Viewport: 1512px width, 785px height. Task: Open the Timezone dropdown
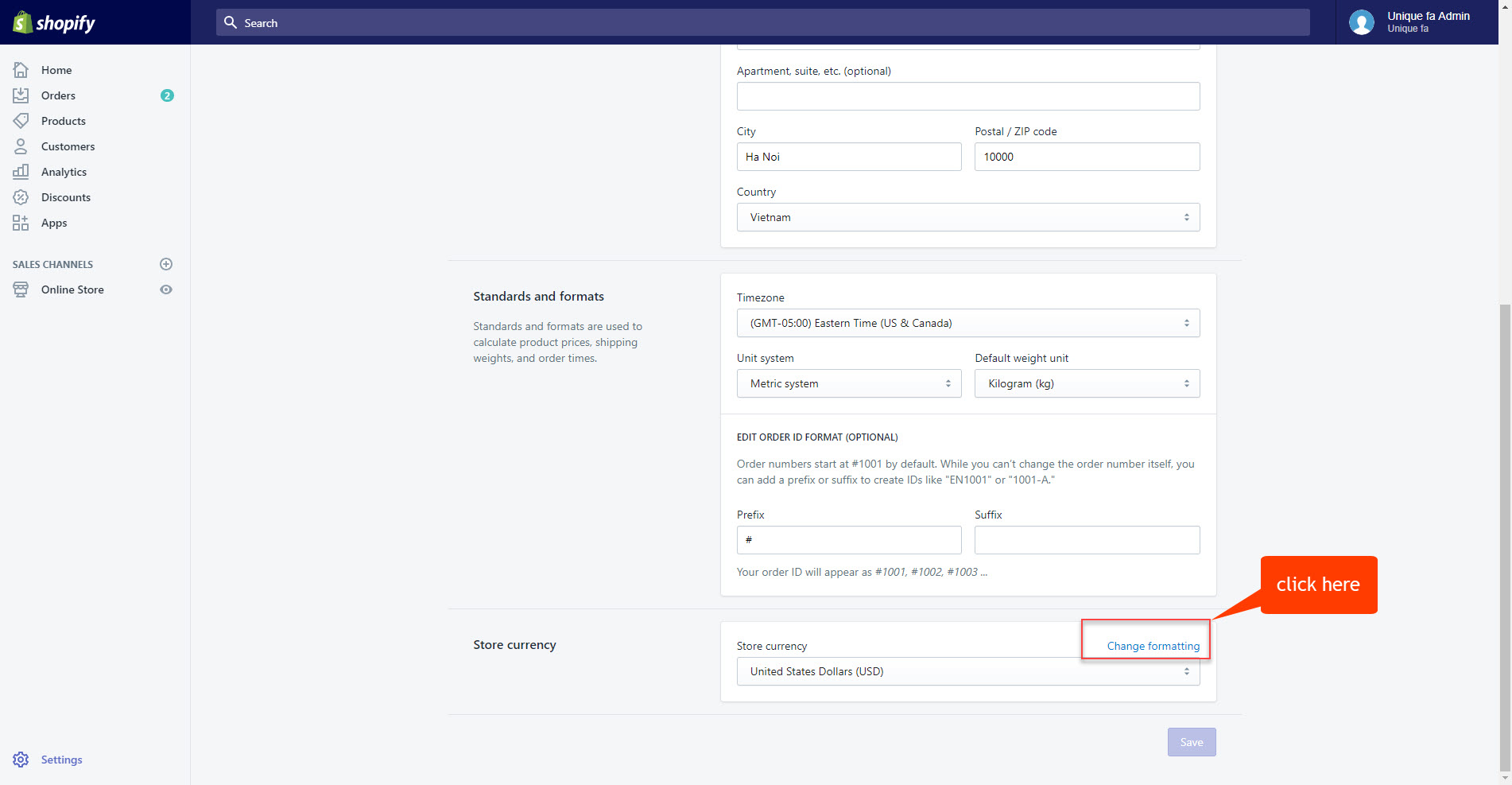click(x=968, y=323)
